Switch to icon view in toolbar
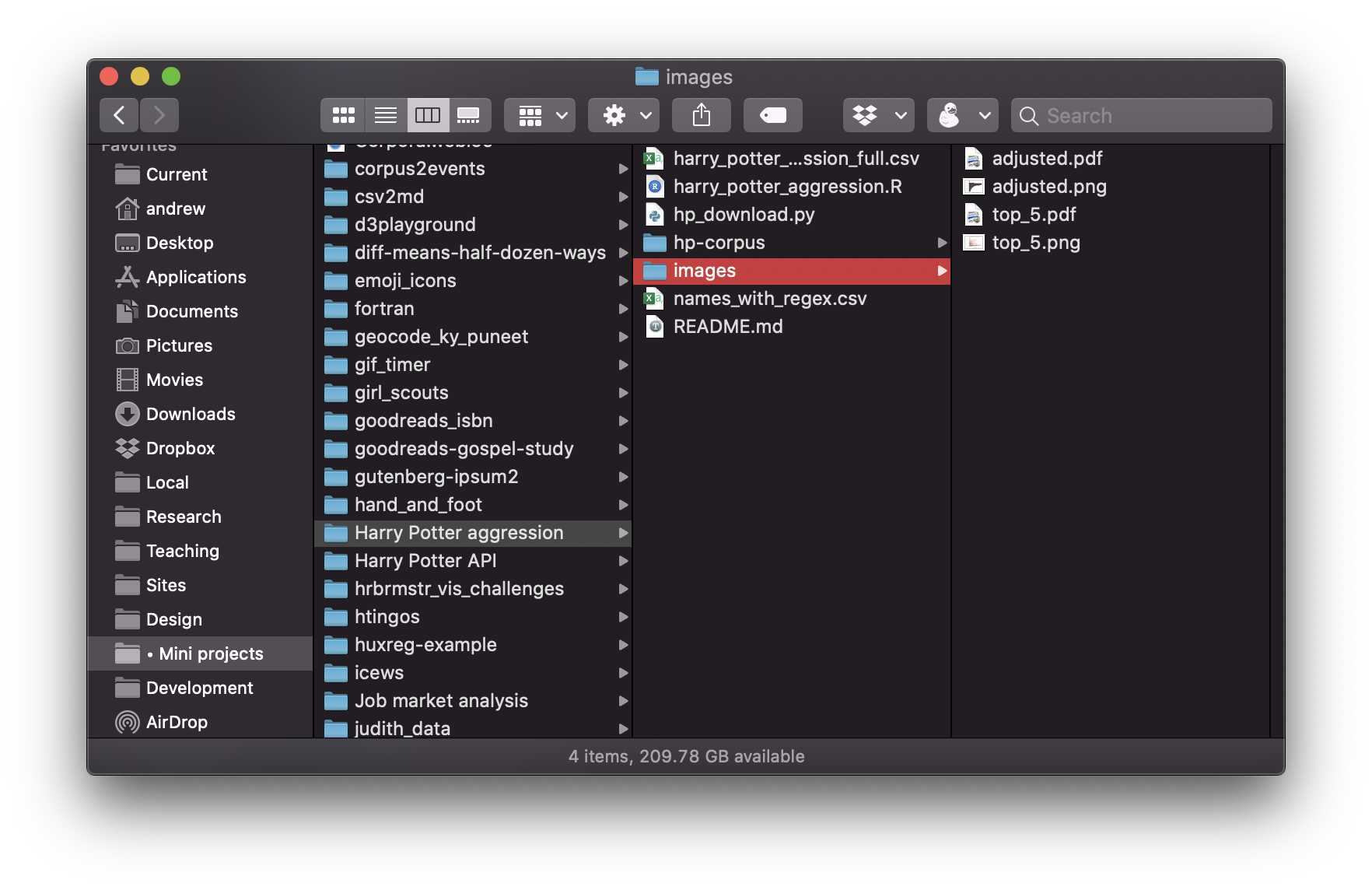 [x=343, y=116]
